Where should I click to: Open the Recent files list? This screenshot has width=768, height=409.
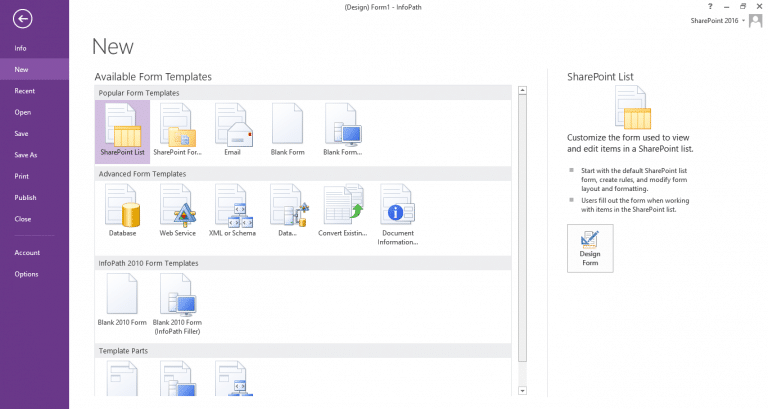pos(34,91)
